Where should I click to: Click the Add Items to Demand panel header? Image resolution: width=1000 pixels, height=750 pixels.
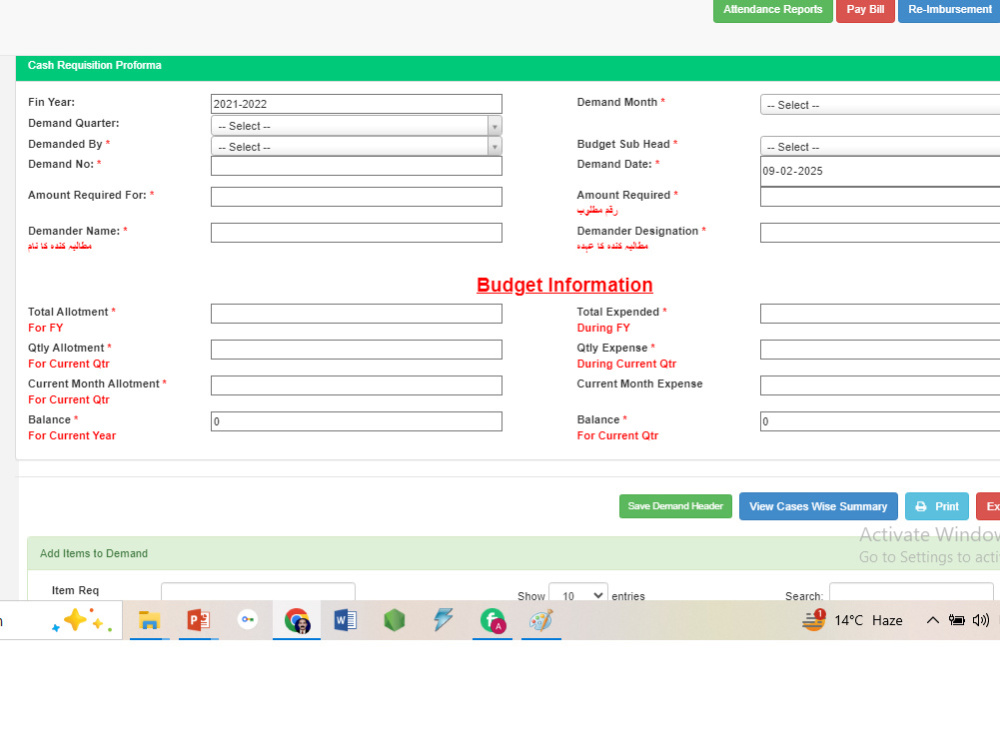[513, 553]
